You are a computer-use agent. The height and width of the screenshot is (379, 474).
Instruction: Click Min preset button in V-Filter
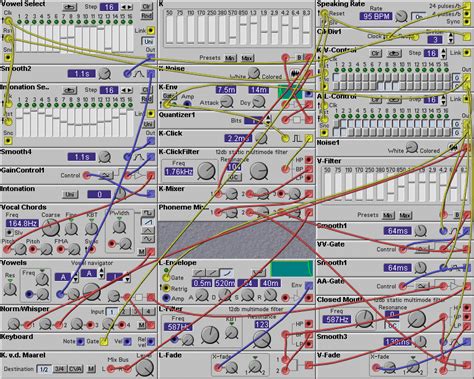[x=387, y=215]
